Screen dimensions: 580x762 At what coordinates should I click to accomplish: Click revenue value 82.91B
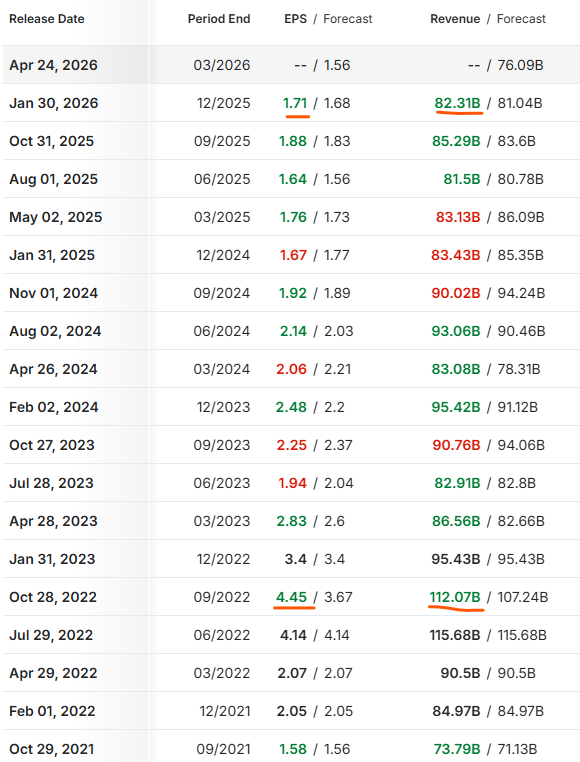457,483
